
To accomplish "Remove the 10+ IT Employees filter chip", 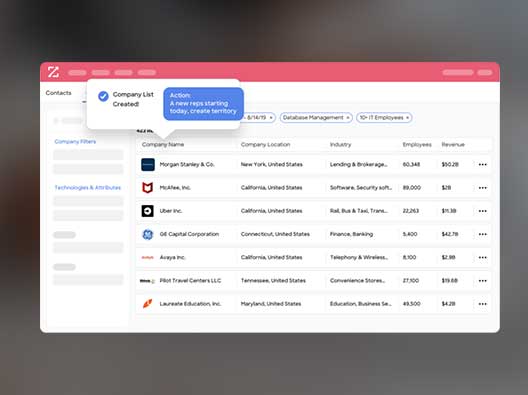I will coord(407,118).
